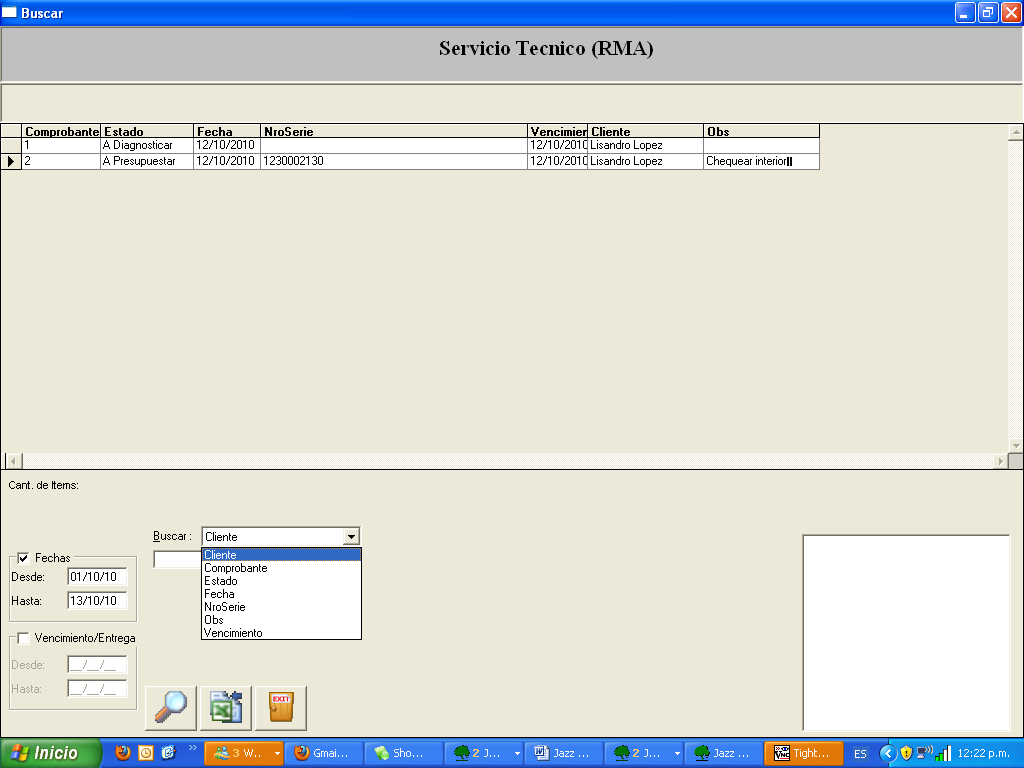
Task: Open the Inicio start button
Action: click(51, 753)
